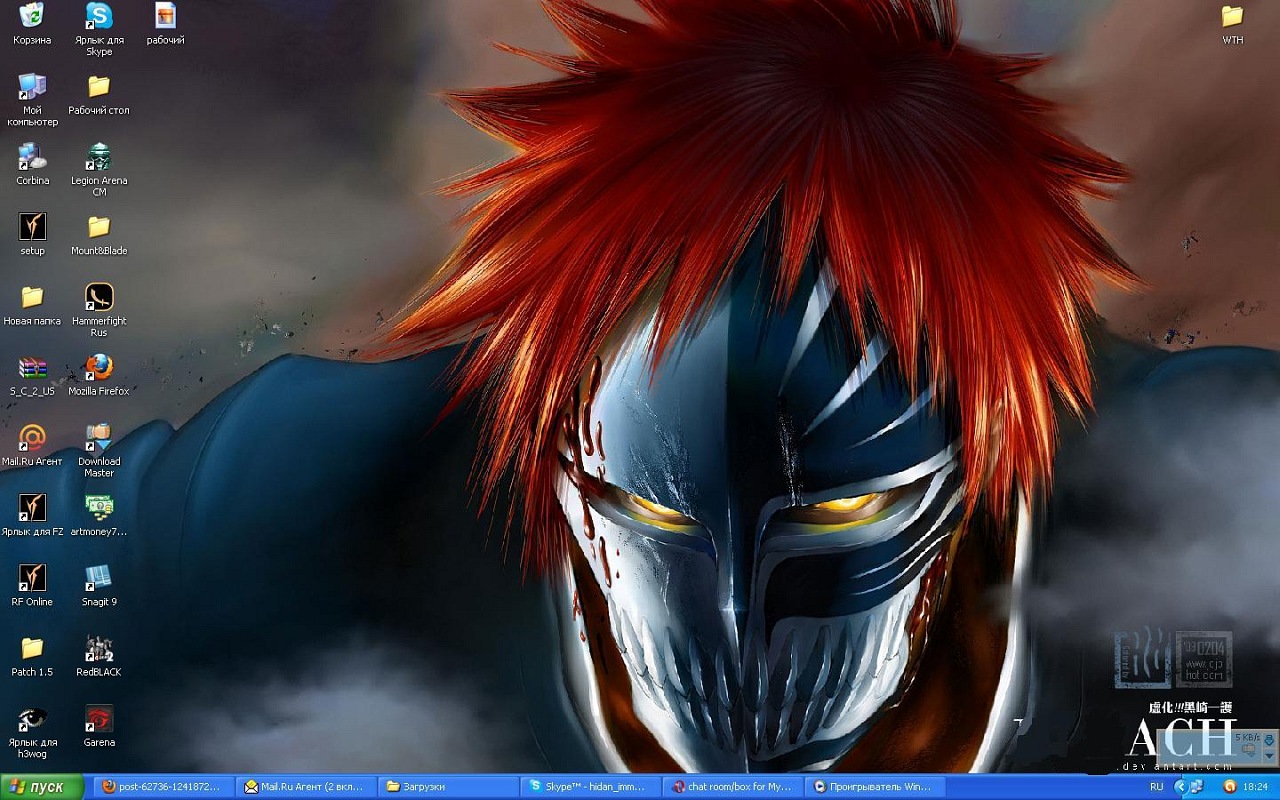Expand the hidden system tray icons
This screenshot has height=800, width=1280.
1180,787
